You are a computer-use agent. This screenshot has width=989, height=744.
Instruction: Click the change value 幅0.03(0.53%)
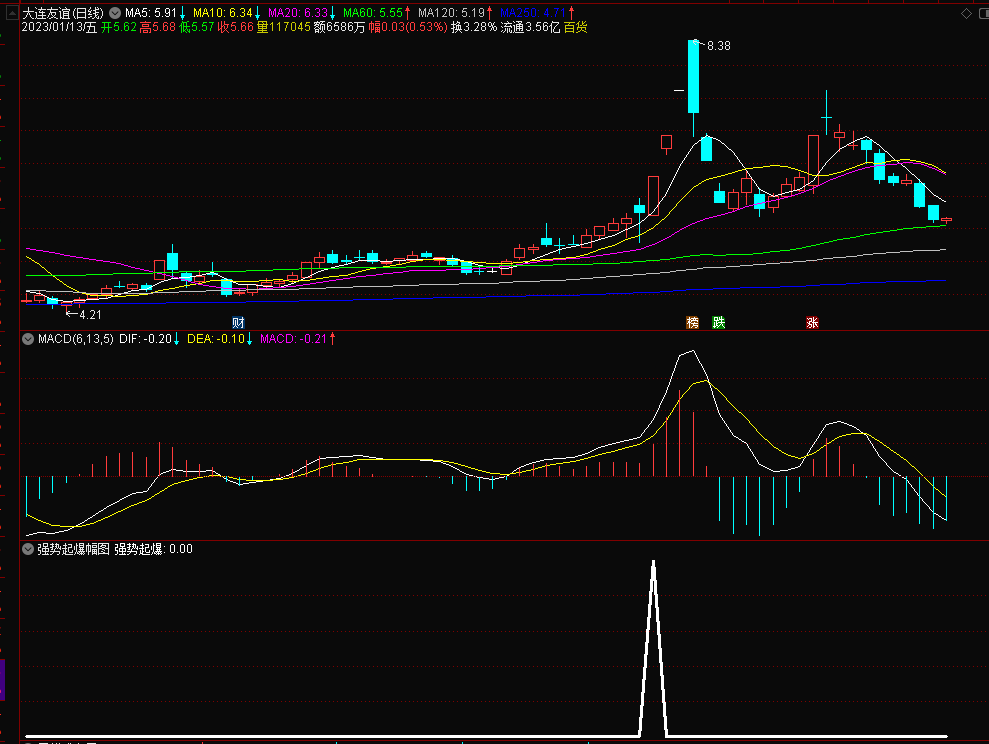408,27
